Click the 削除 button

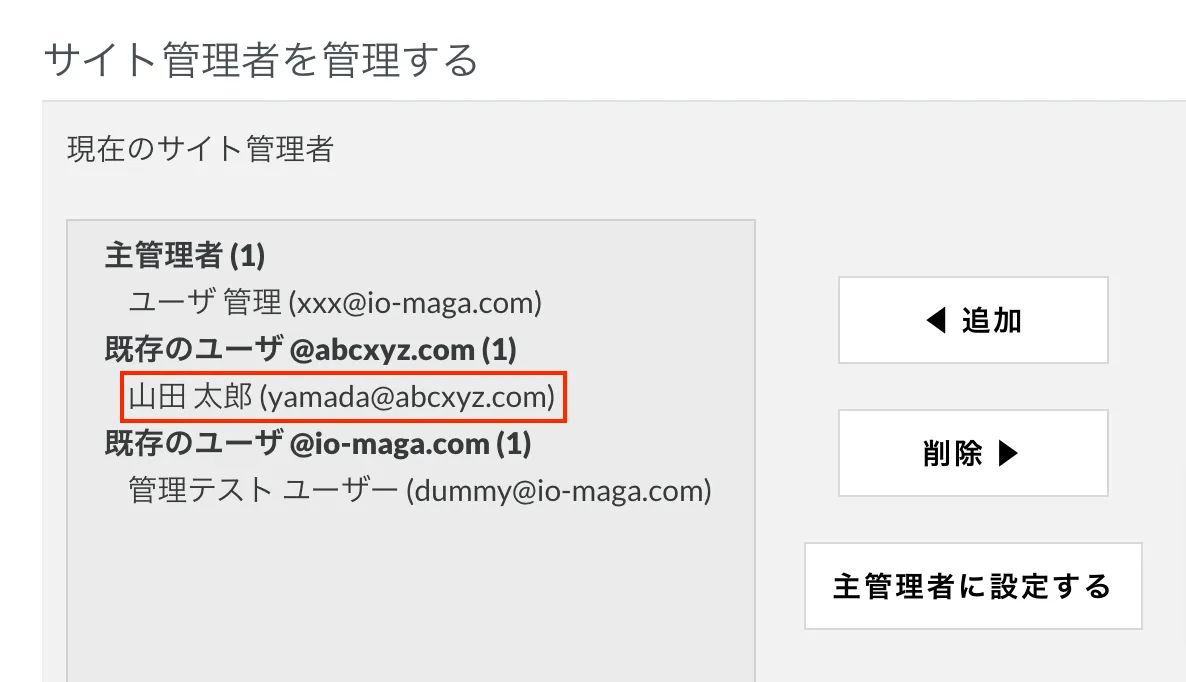coord(973,454)
